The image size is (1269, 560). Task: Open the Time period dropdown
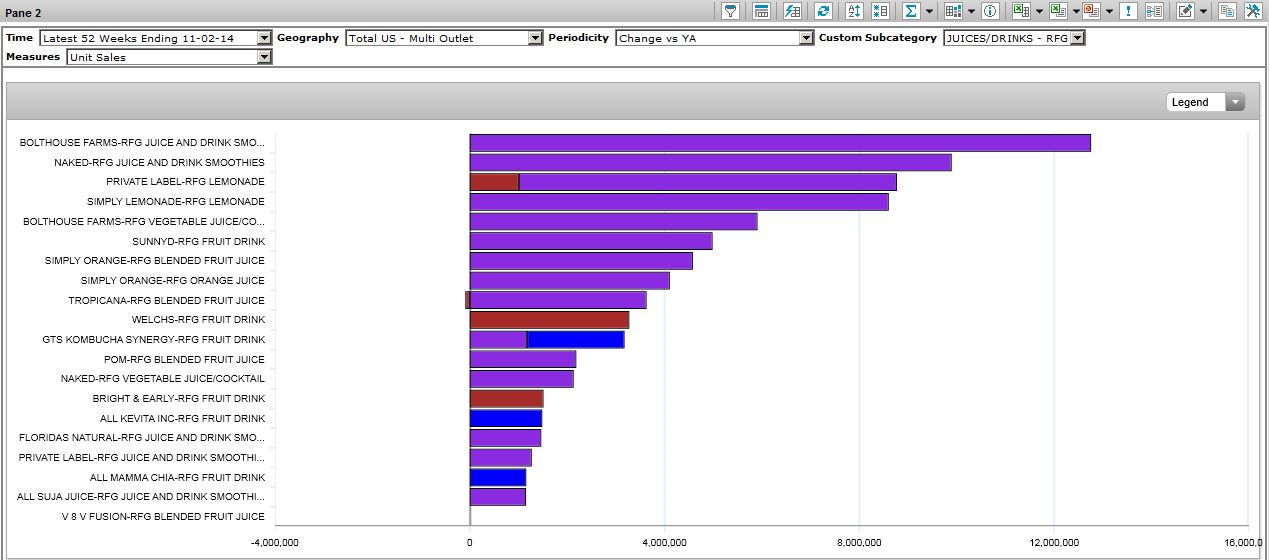click(x=264, y=38)
